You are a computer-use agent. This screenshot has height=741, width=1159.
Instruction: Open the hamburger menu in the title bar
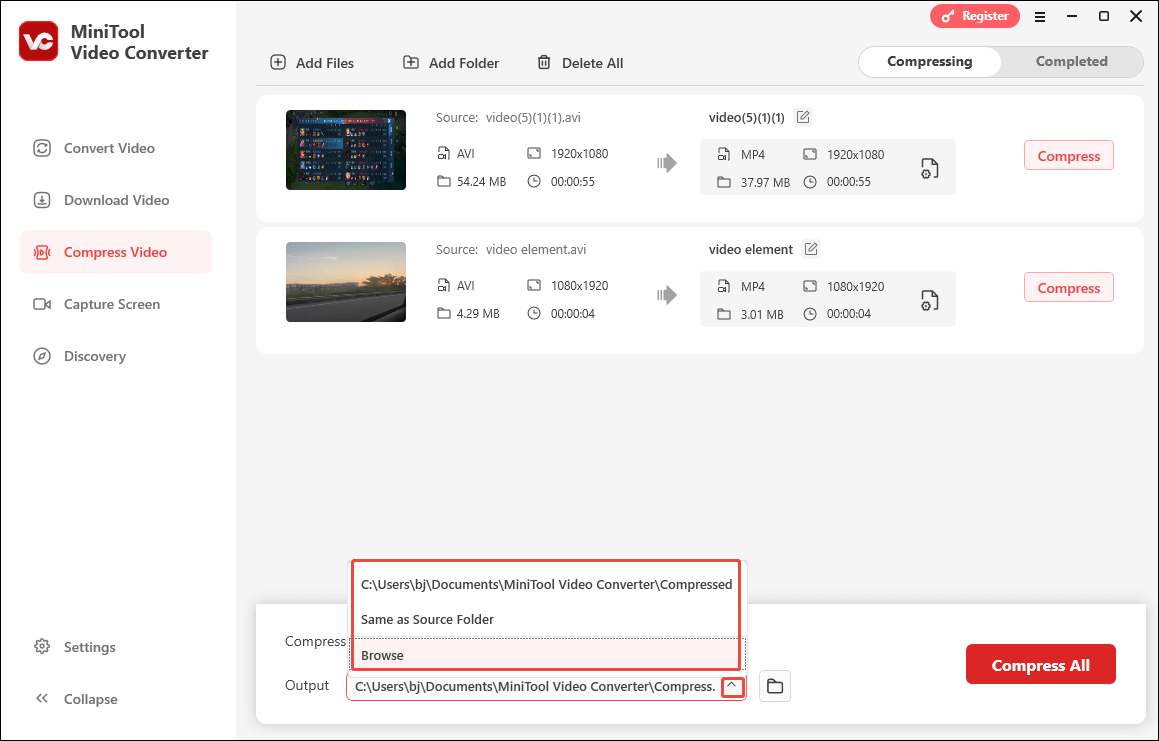pyautogui.click(x=1040, y=16)
